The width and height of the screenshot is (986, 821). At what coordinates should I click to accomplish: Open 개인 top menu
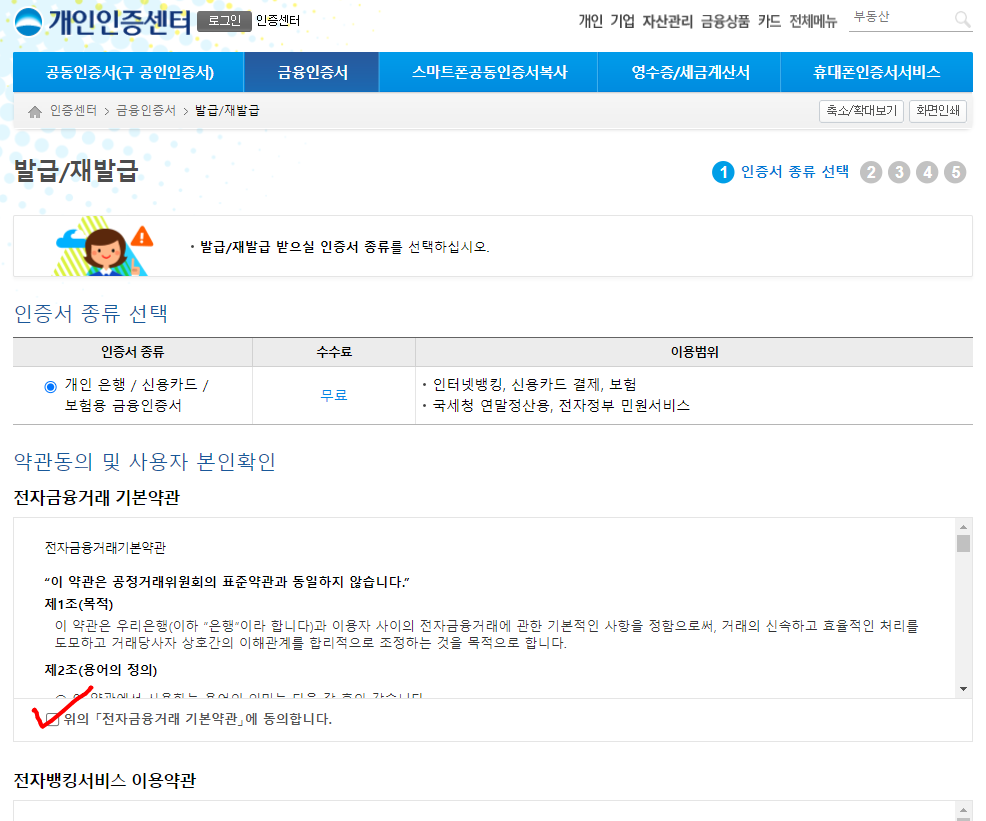[590, 21]
